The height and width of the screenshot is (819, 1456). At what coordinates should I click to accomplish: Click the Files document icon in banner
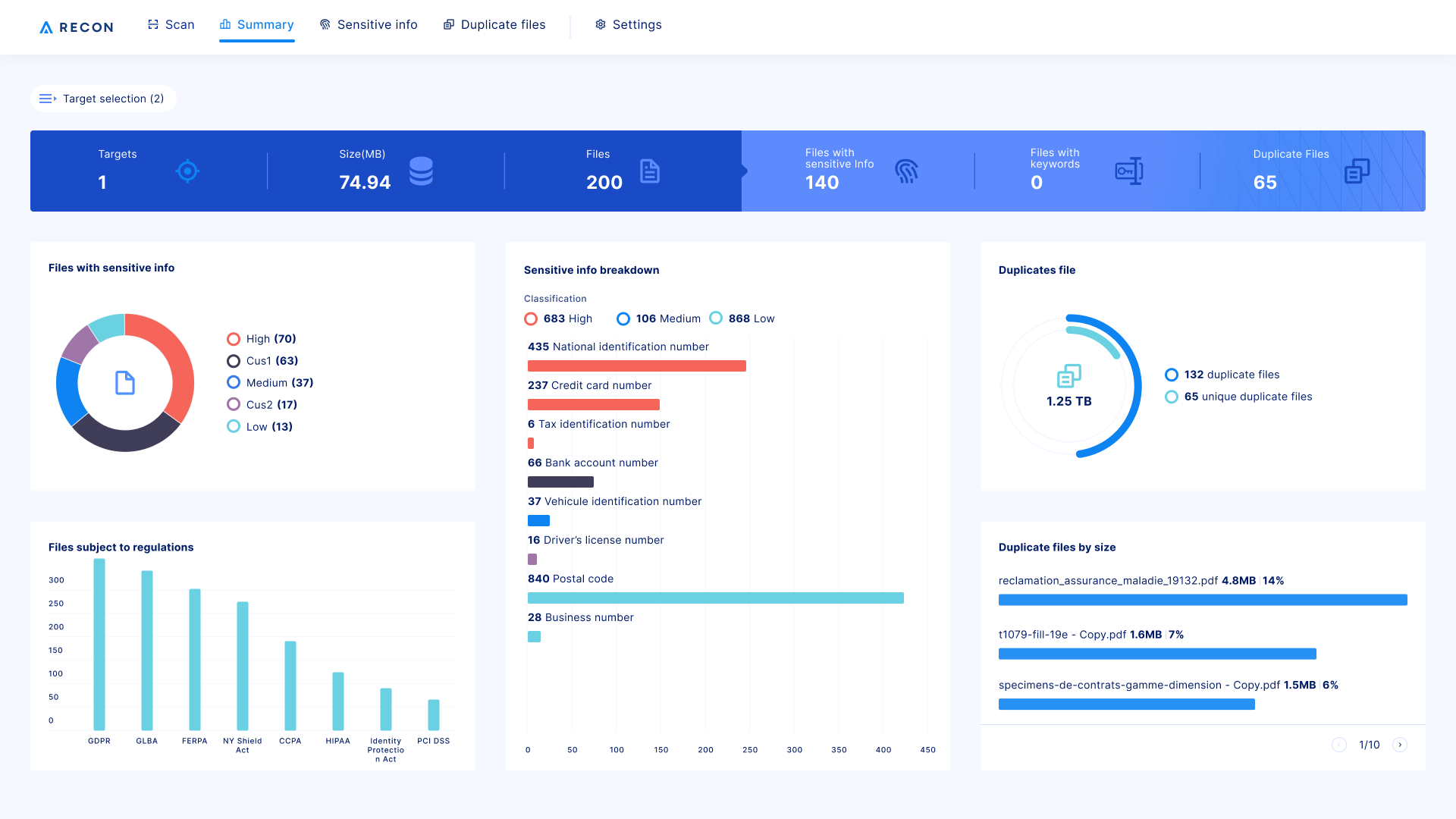click(650, 171)
